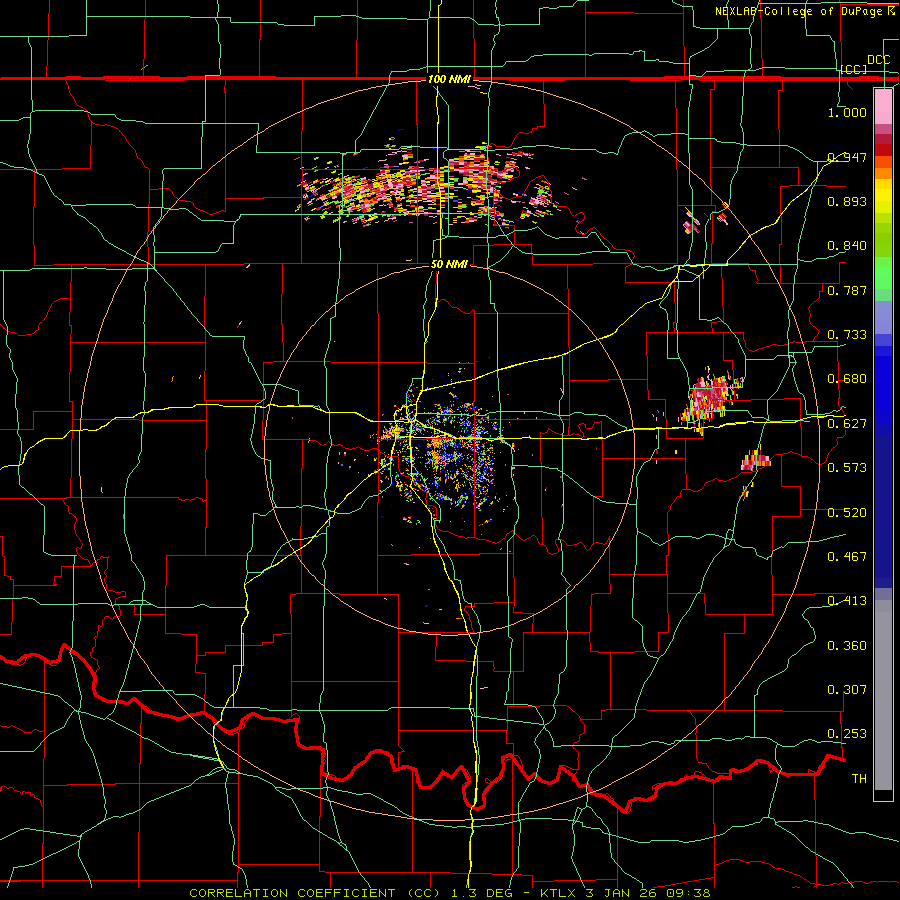Image resolution: width=900 pixels, height=900 pixels.
Task: Select the lavender color bar segment
Action: click(883, 317)
